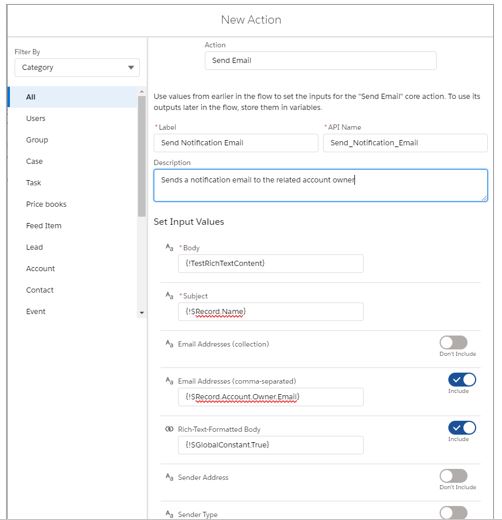
Task: Enable the Email Addresses (collection) toggle
Action: 453,342
